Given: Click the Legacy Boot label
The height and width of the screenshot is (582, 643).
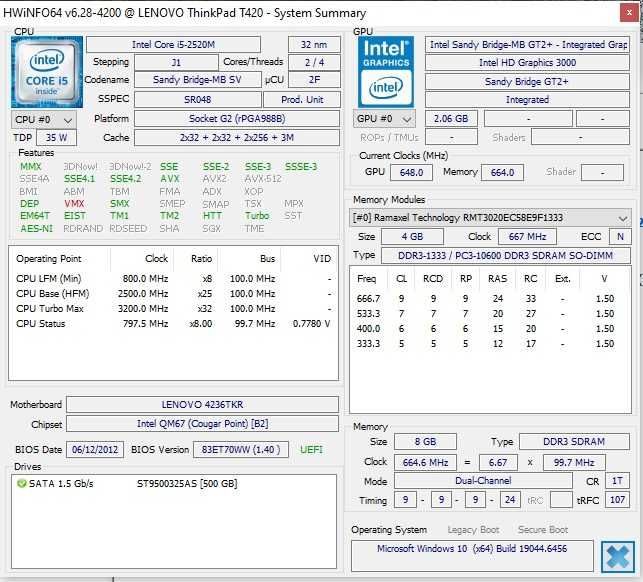Looking at the screenshot, I should [473, 530].
